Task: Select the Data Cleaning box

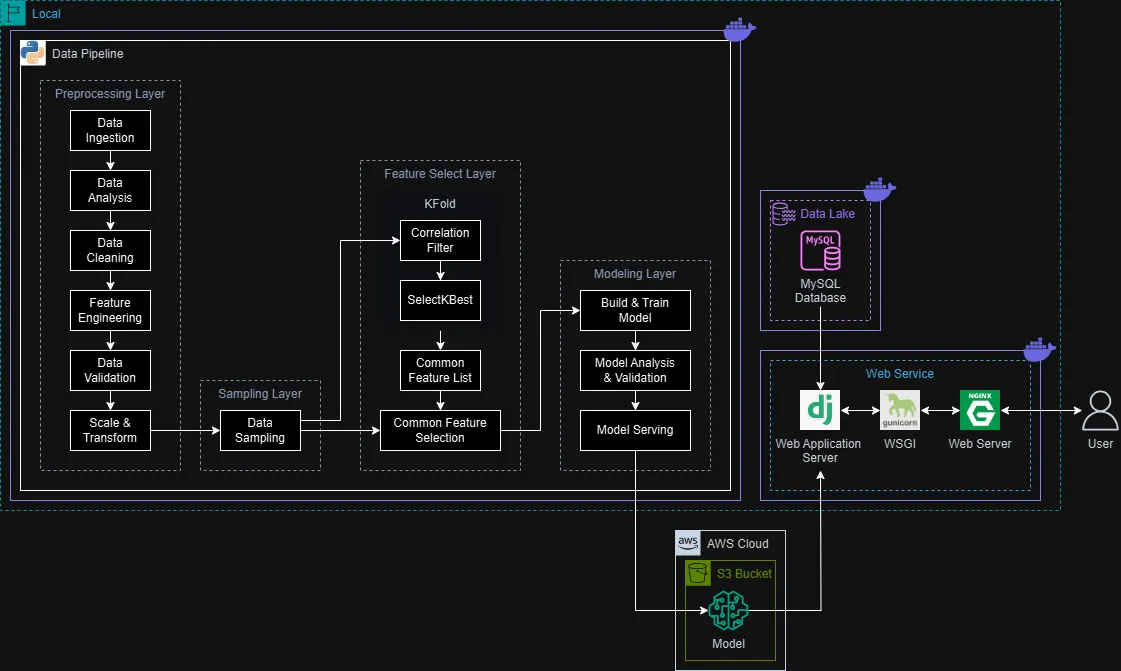Action: point(110,250)
